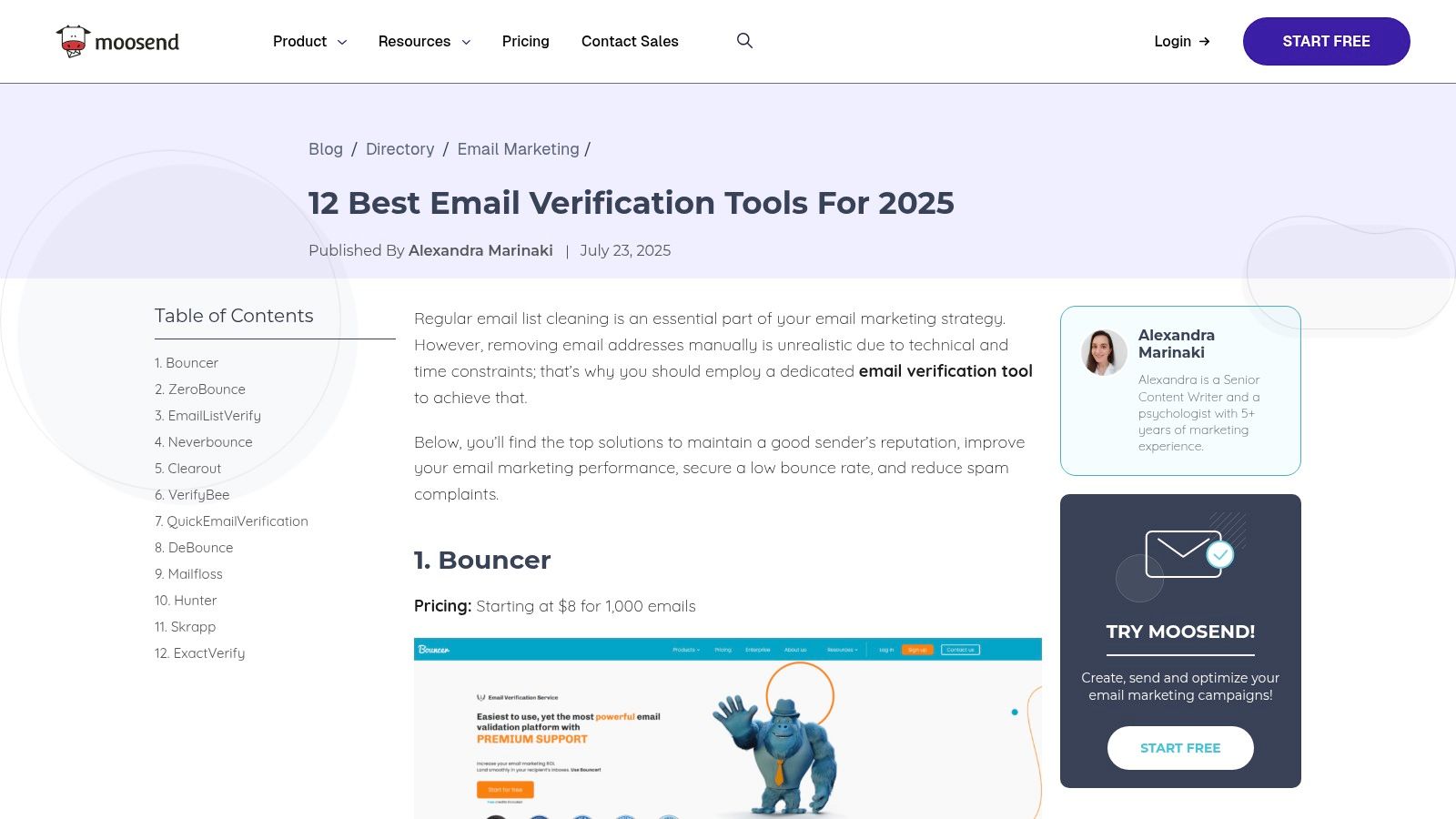
Task: Expand the Resources dropdown menu
Action: [424, 41]
